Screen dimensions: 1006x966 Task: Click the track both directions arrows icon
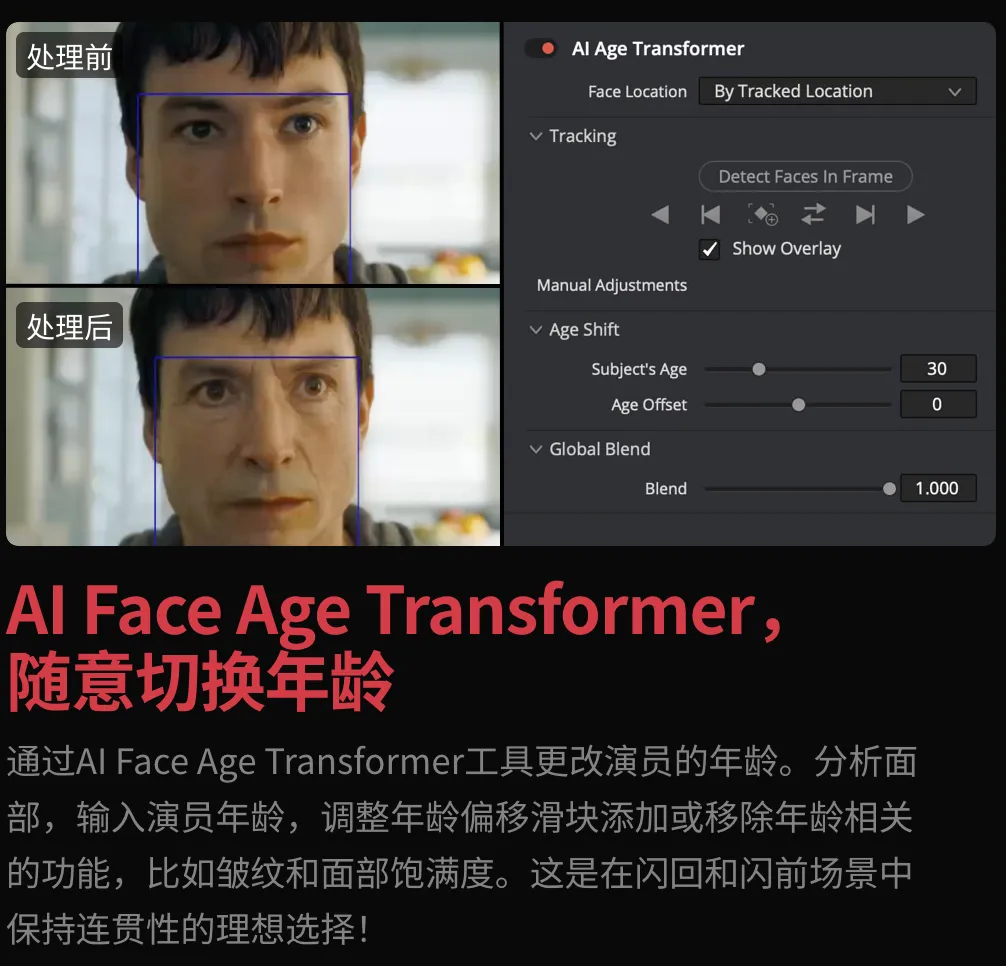coord(813,214)
